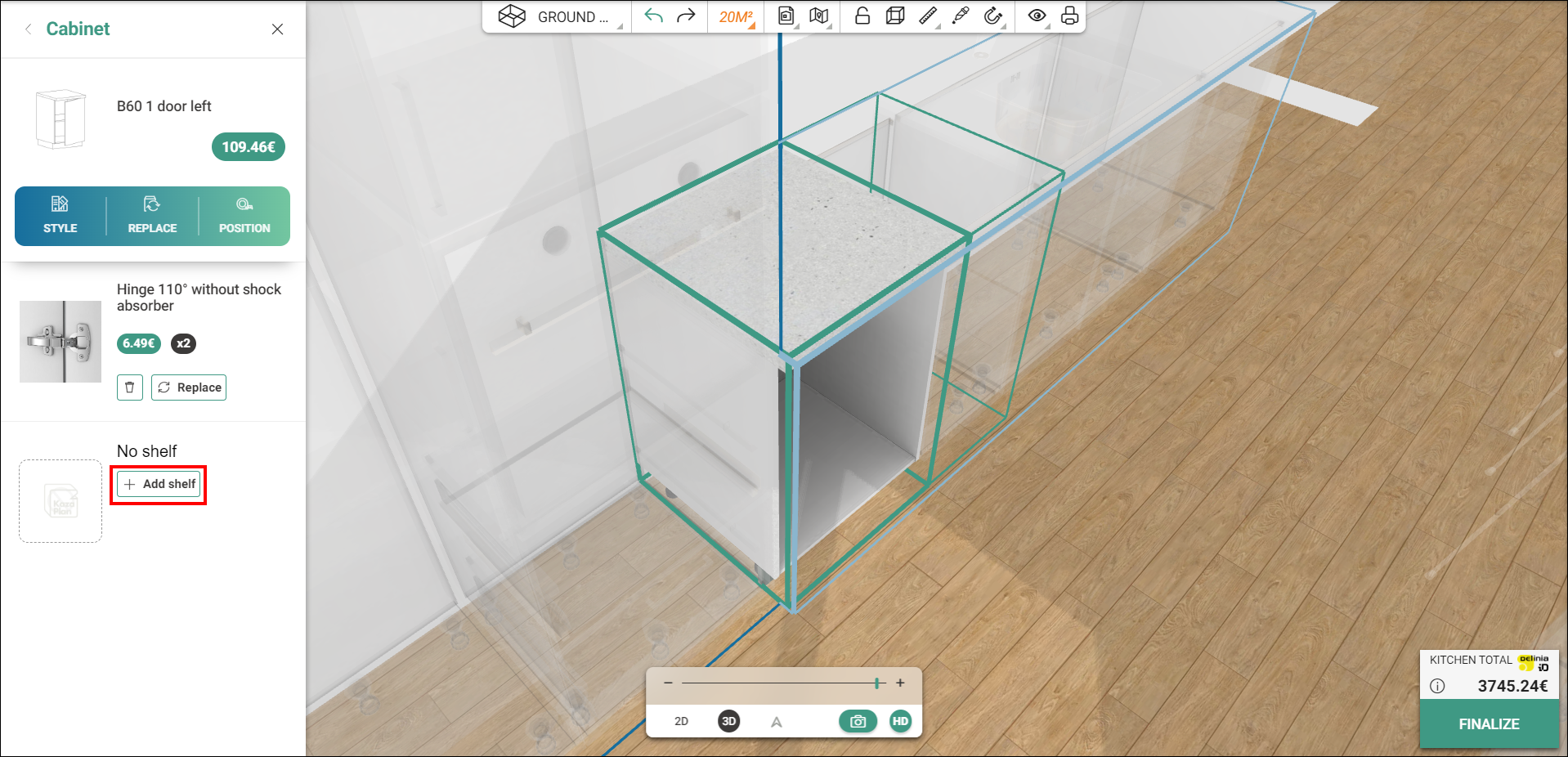Image resolution: width=1568 pixels, height=757 pixels.
Task: Undo the last action
Action: (653, 16)
